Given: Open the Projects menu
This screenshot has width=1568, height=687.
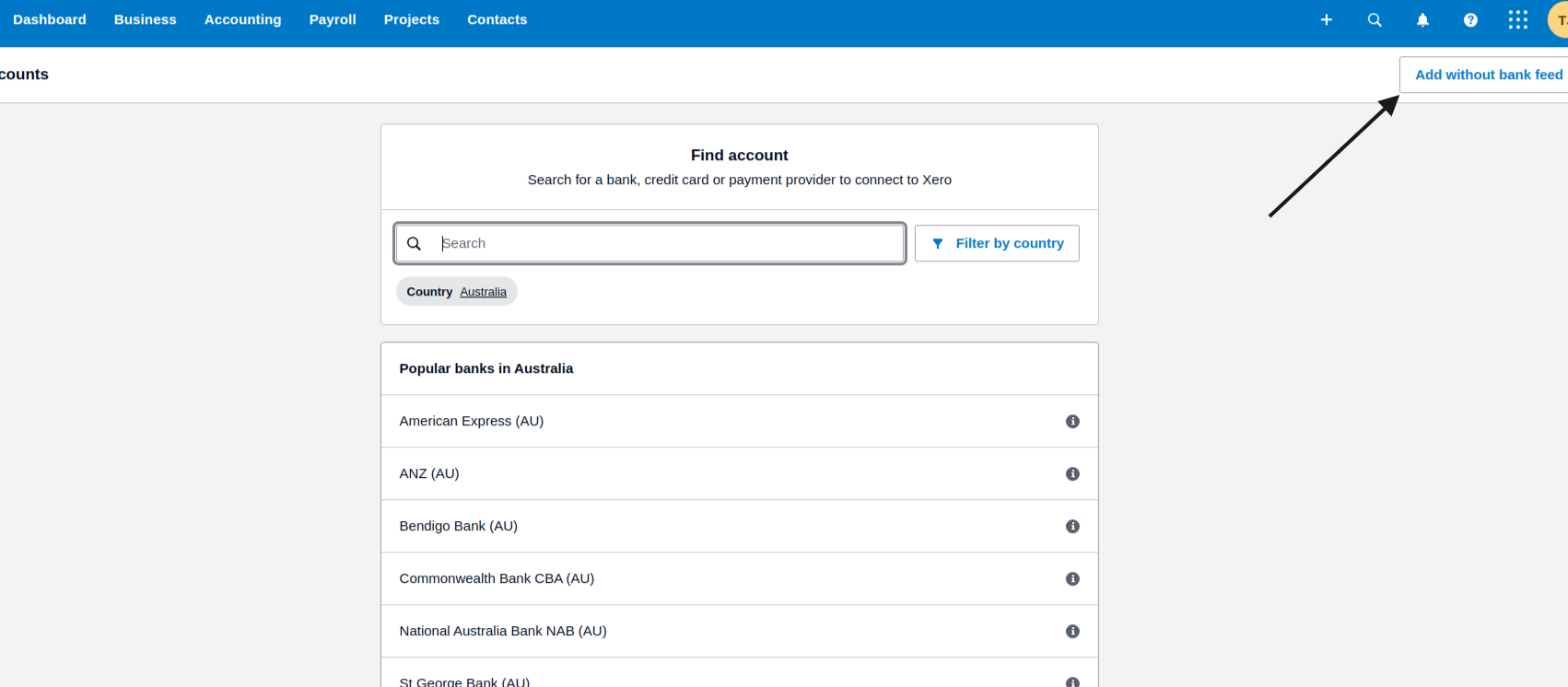Looking at the screenshot, I should click(412, 19).
